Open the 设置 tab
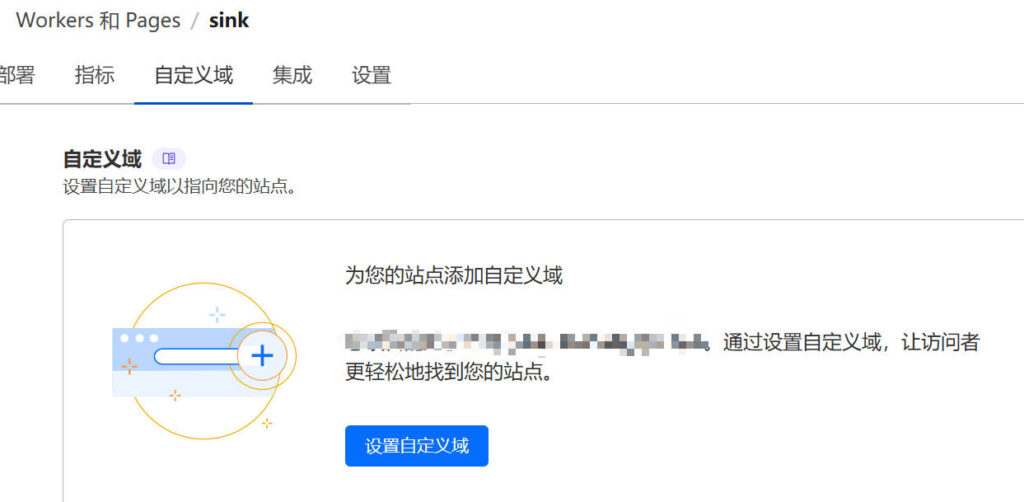This screenshot has width=1024, height=502. 372,75
